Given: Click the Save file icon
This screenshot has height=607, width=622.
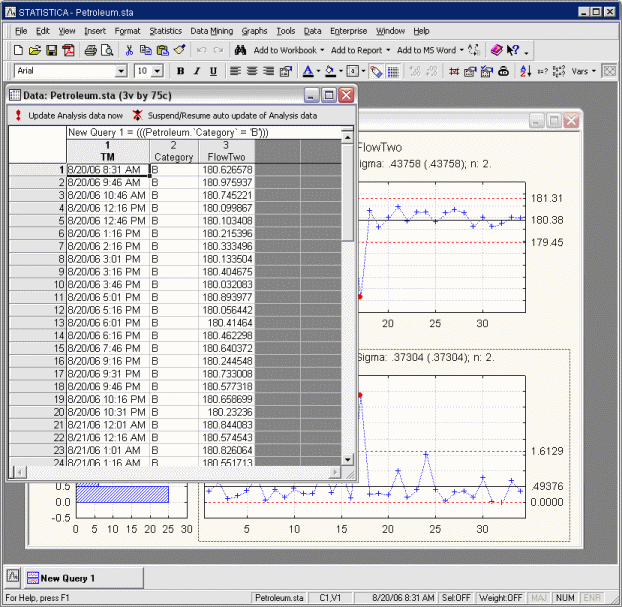Looking at the screenshot, I should click(51, 50).
